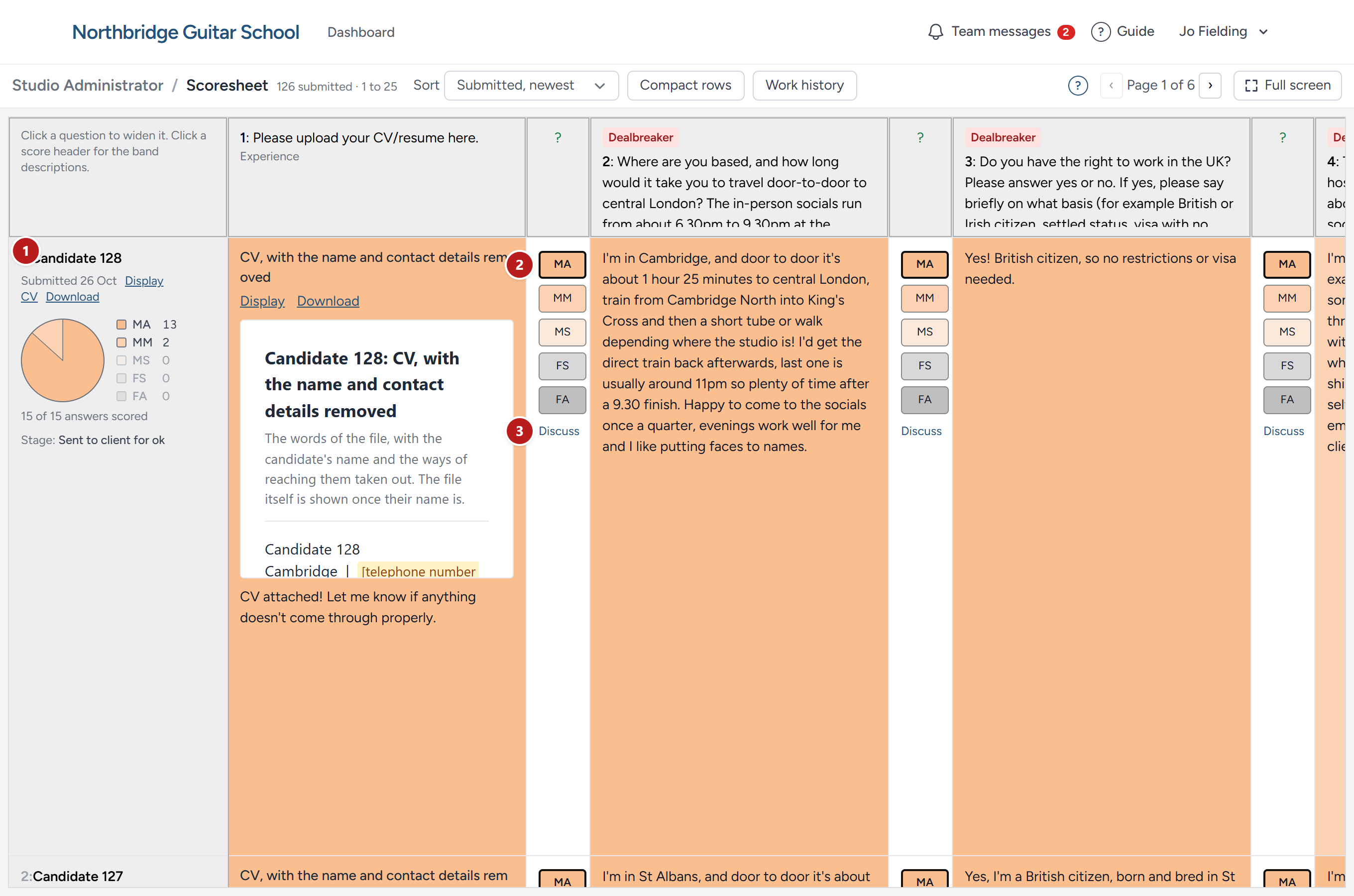Toggle Compact rows
Screen dimensions: 1354x896
point(685,86)
